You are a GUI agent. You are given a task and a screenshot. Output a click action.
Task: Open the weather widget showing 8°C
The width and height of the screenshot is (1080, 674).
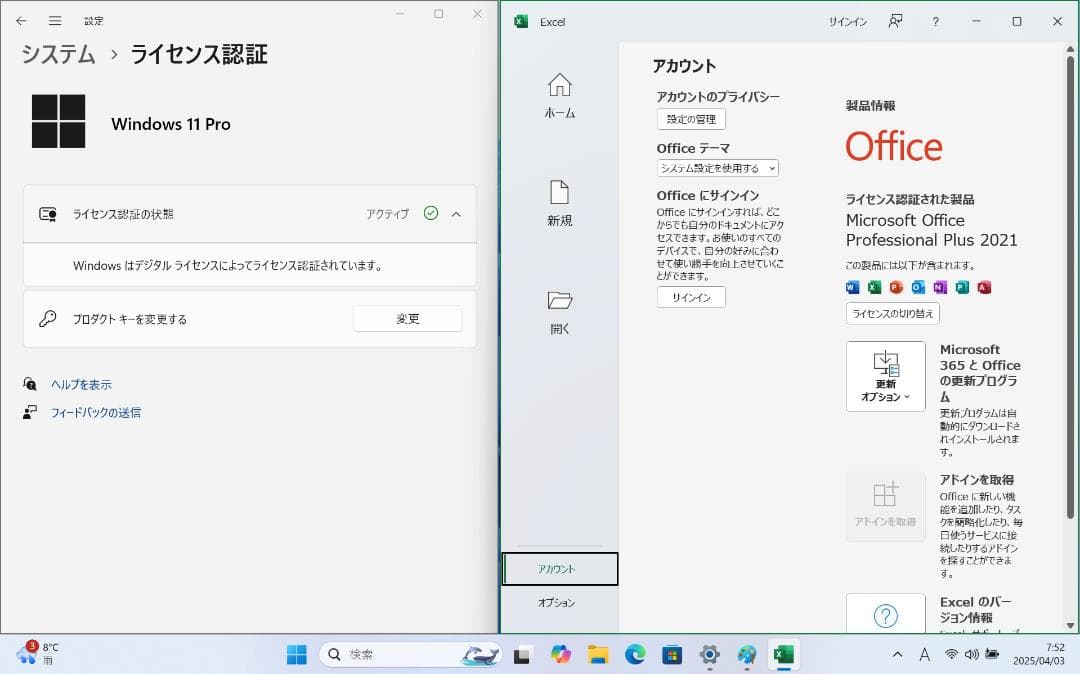(38, 653)
